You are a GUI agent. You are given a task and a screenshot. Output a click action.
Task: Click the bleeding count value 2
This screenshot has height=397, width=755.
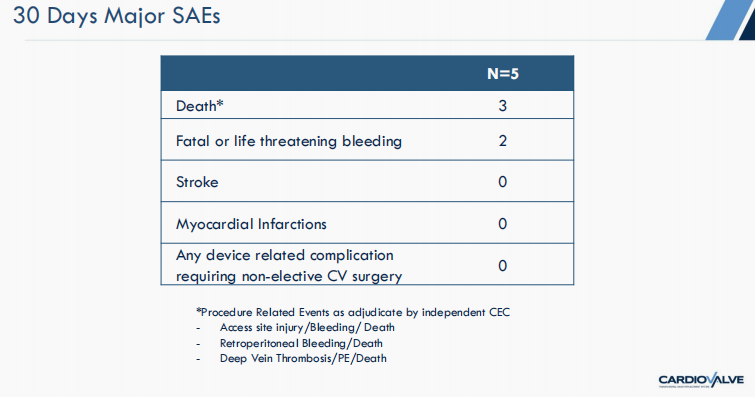tap(503, 141)
